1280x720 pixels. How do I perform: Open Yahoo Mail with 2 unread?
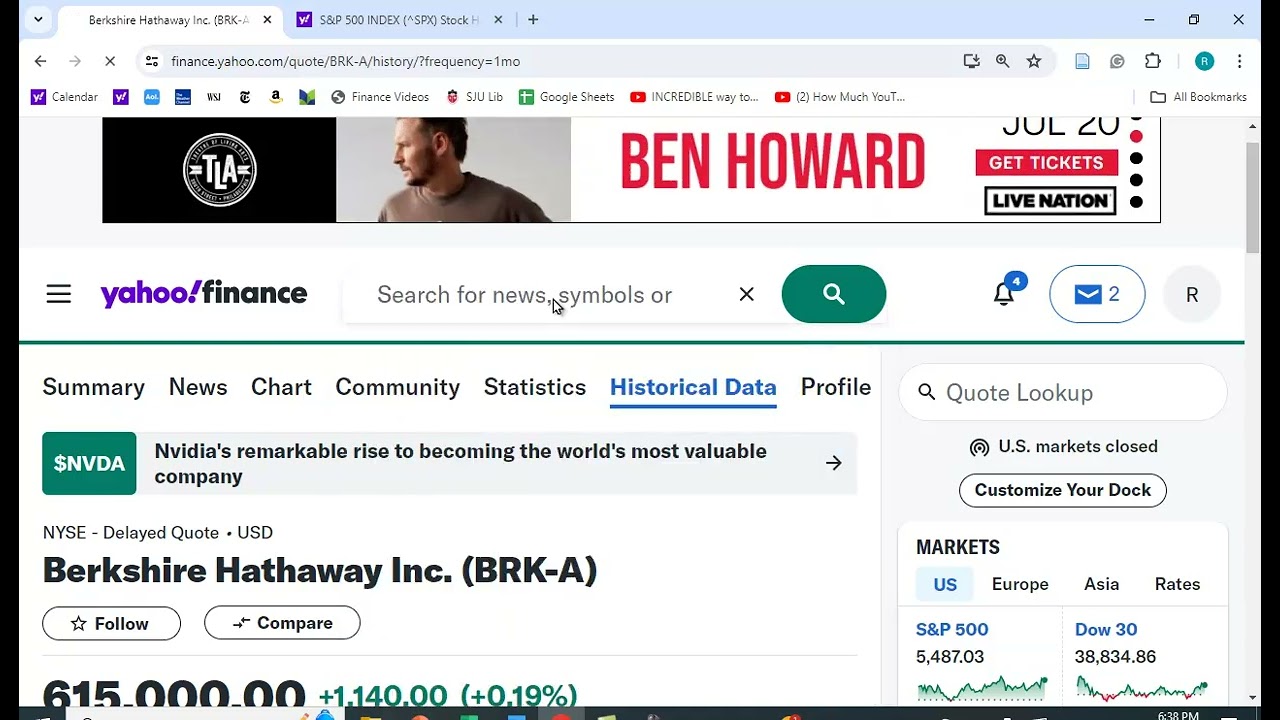[1097, 294]
